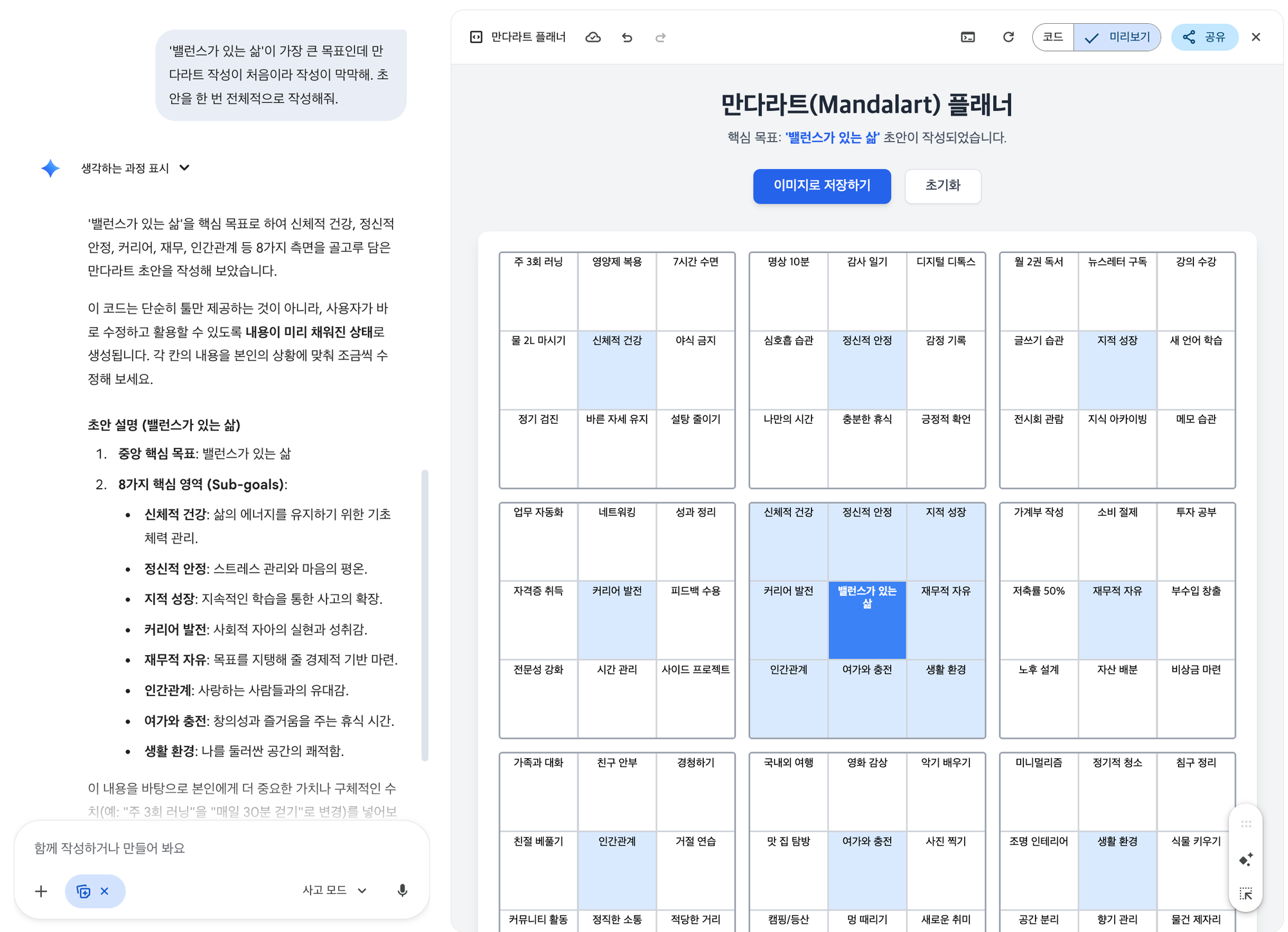Click the refresh preview icon
This screenshot has width=1288, height=932.
pos(1009,37)
